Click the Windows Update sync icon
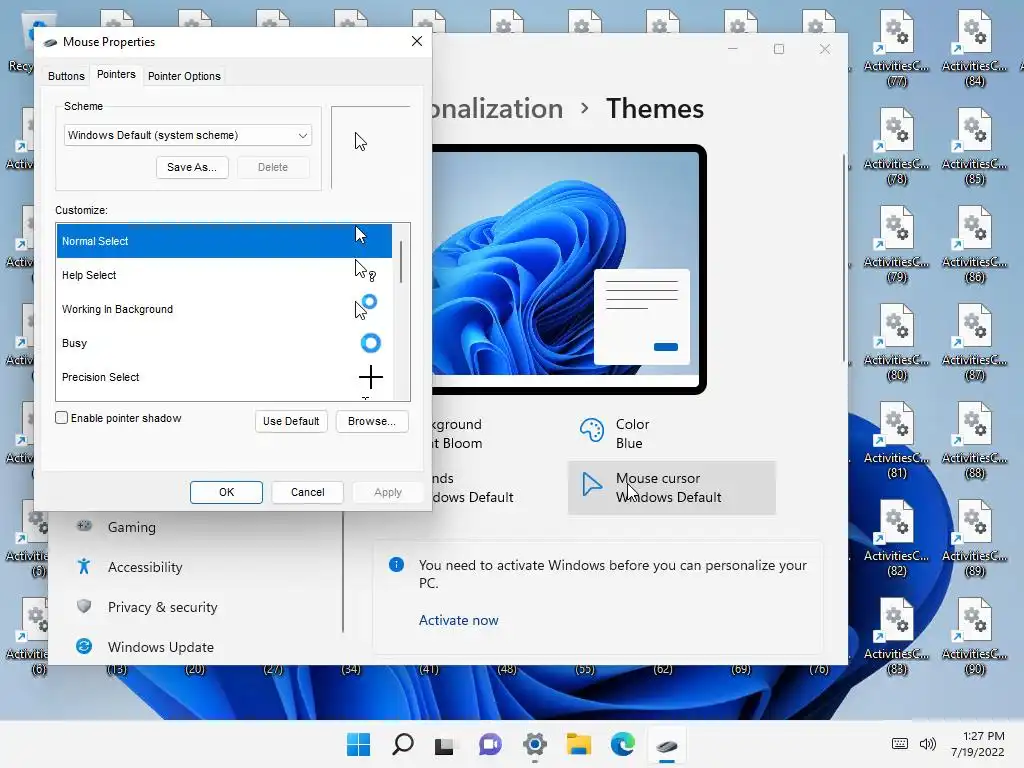 [84, 646]
